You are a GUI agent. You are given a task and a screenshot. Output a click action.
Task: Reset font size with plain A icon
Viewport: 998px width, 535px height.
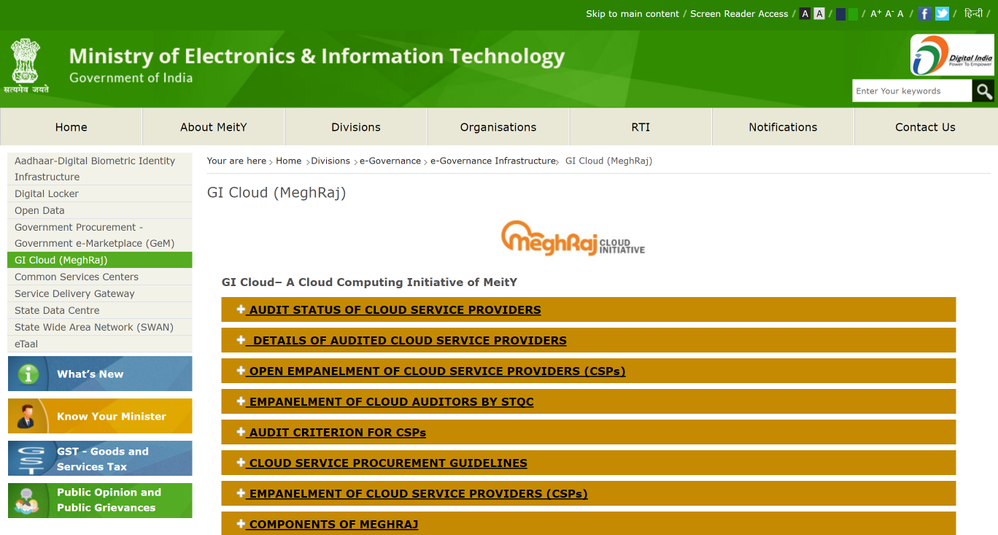[900, 13]
